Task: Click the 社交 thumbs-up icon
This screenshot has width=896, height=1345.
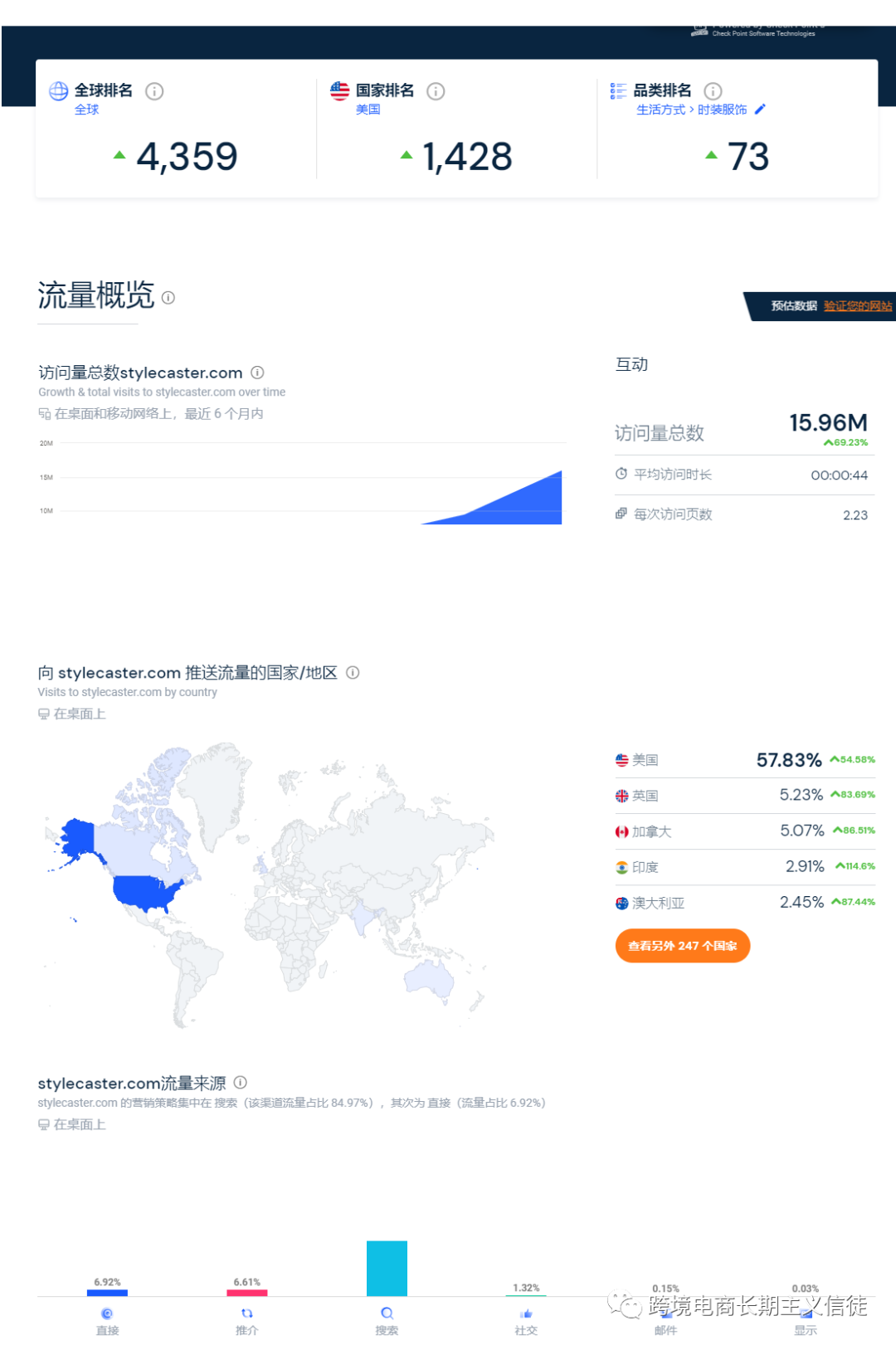Action: [x=526, y=1313]
